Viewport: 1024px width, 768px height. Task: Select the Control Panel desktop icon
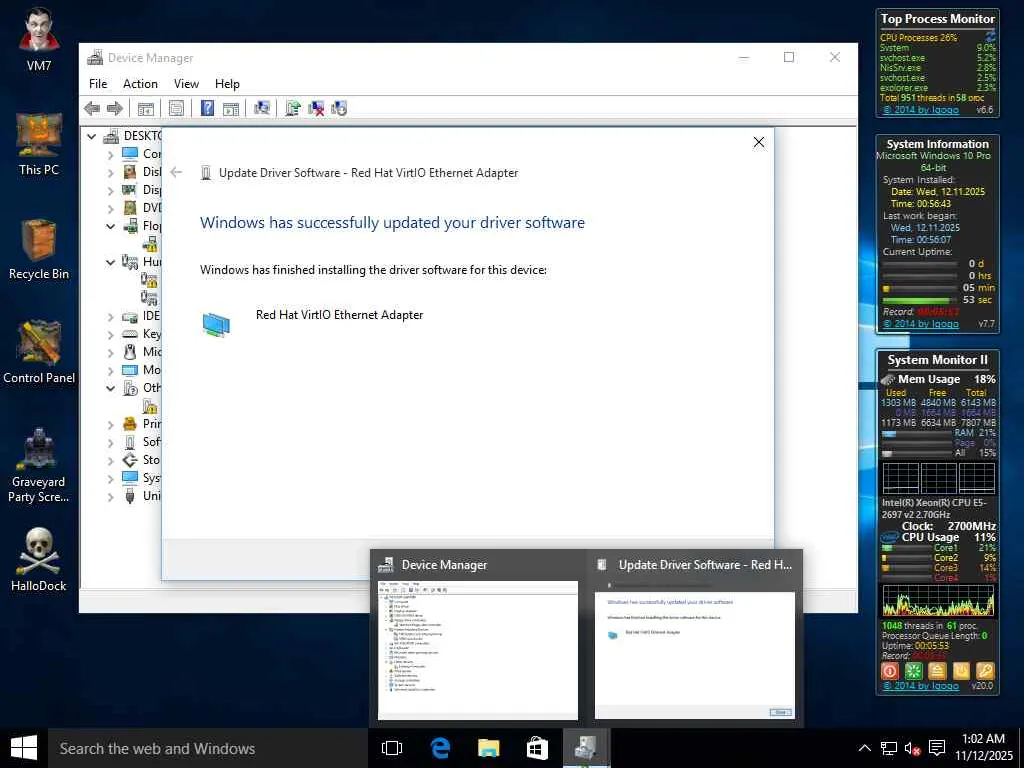click(39, 353)
